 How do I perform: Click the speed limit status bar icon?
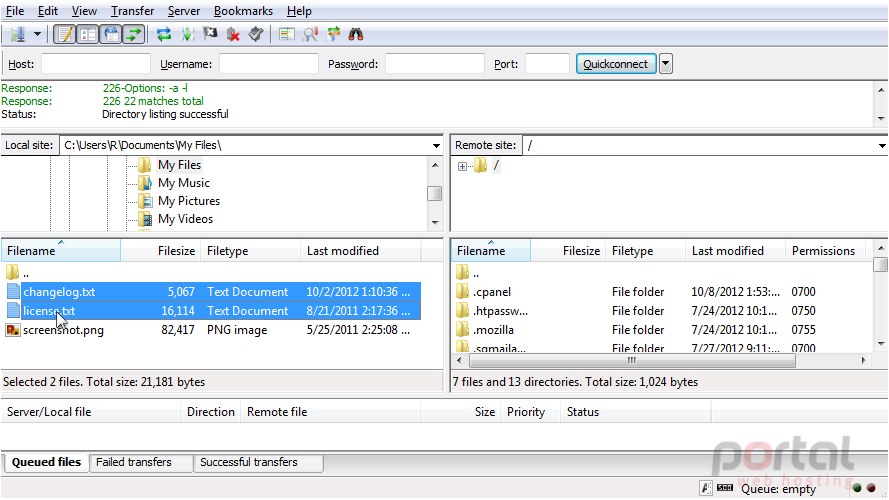click(x=725, y=488)
